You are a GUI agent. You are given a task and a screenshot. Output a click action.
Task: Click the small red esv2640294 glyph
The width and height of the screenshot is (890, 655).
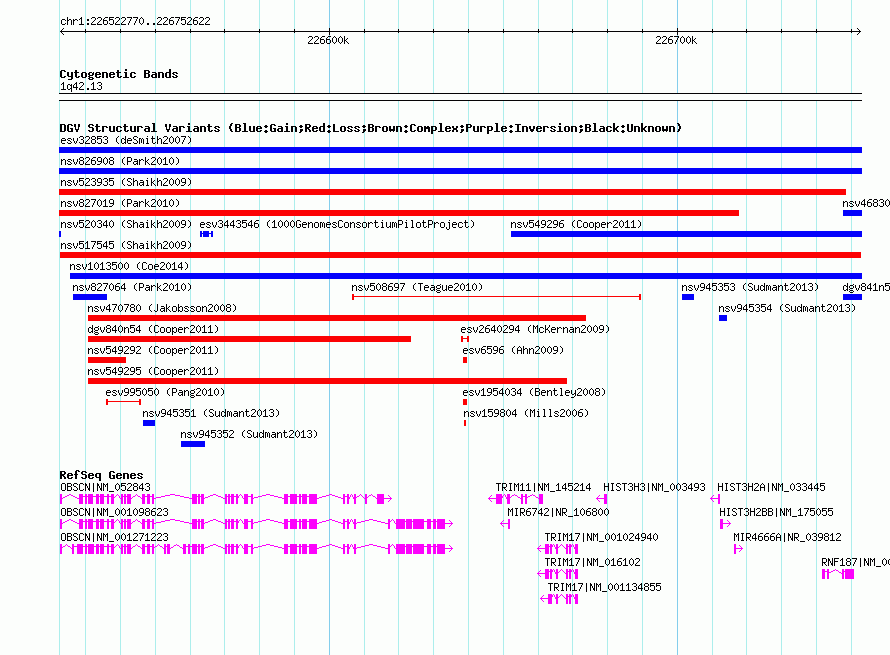click(465, 339)
